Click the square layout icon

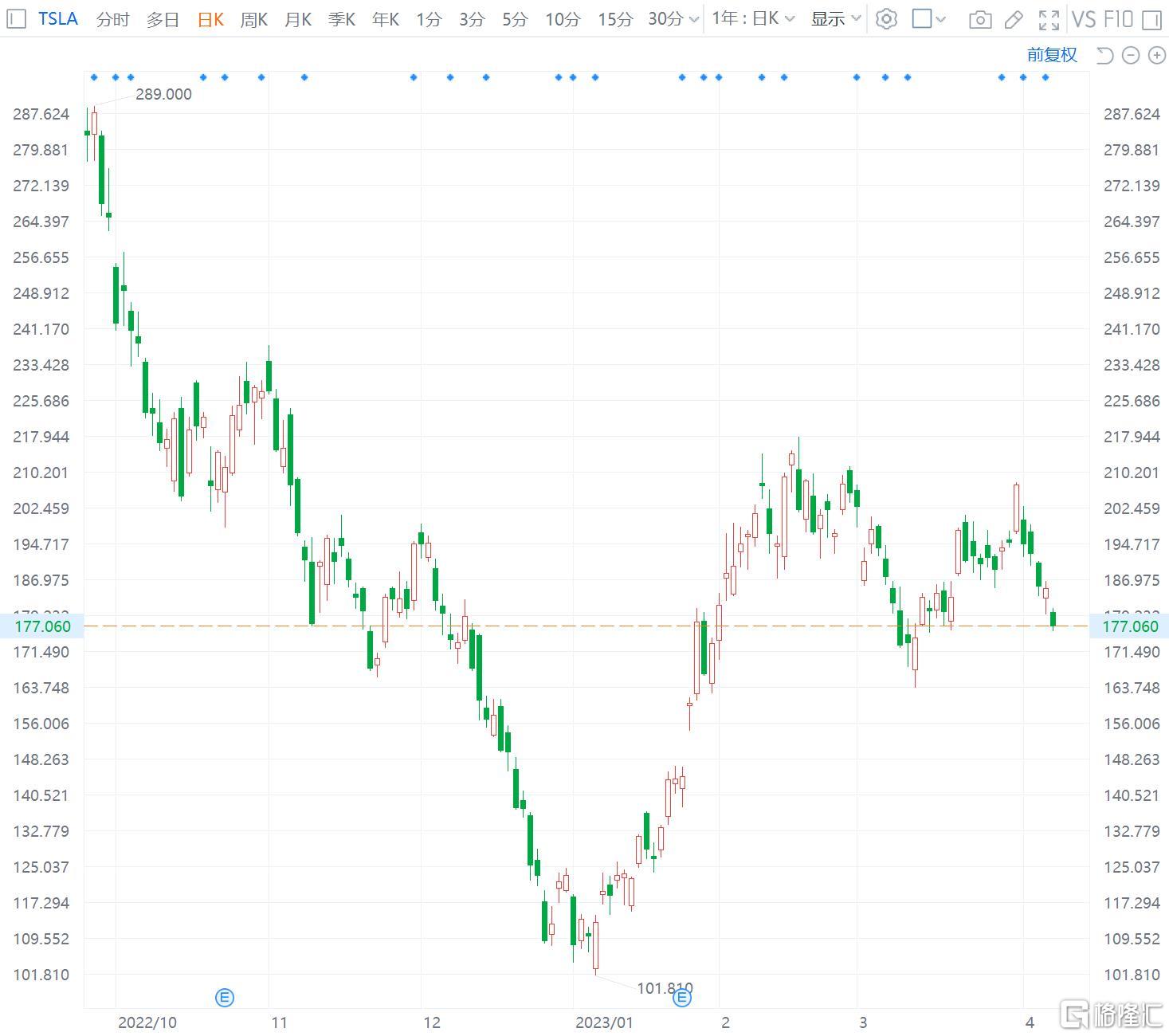coord(921,18)
